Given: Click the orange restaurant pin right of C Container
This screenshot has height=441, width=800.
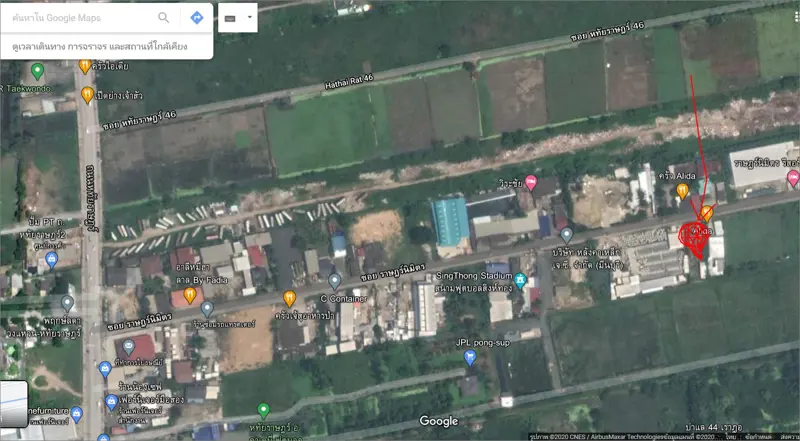Looking at the screenshot, I should click(289, 298).
